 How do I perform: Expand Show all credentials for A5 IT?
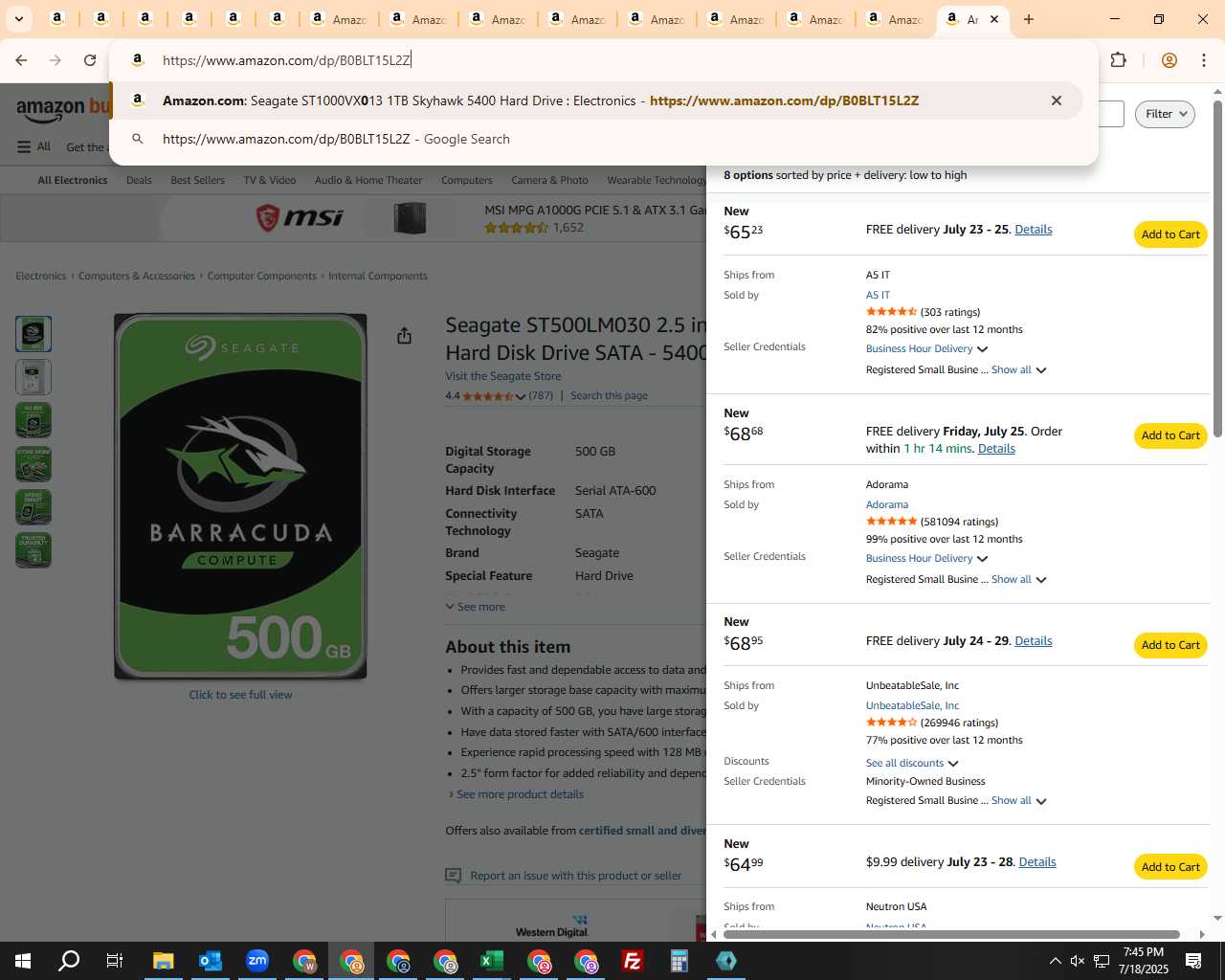(x=1018, y=370)
